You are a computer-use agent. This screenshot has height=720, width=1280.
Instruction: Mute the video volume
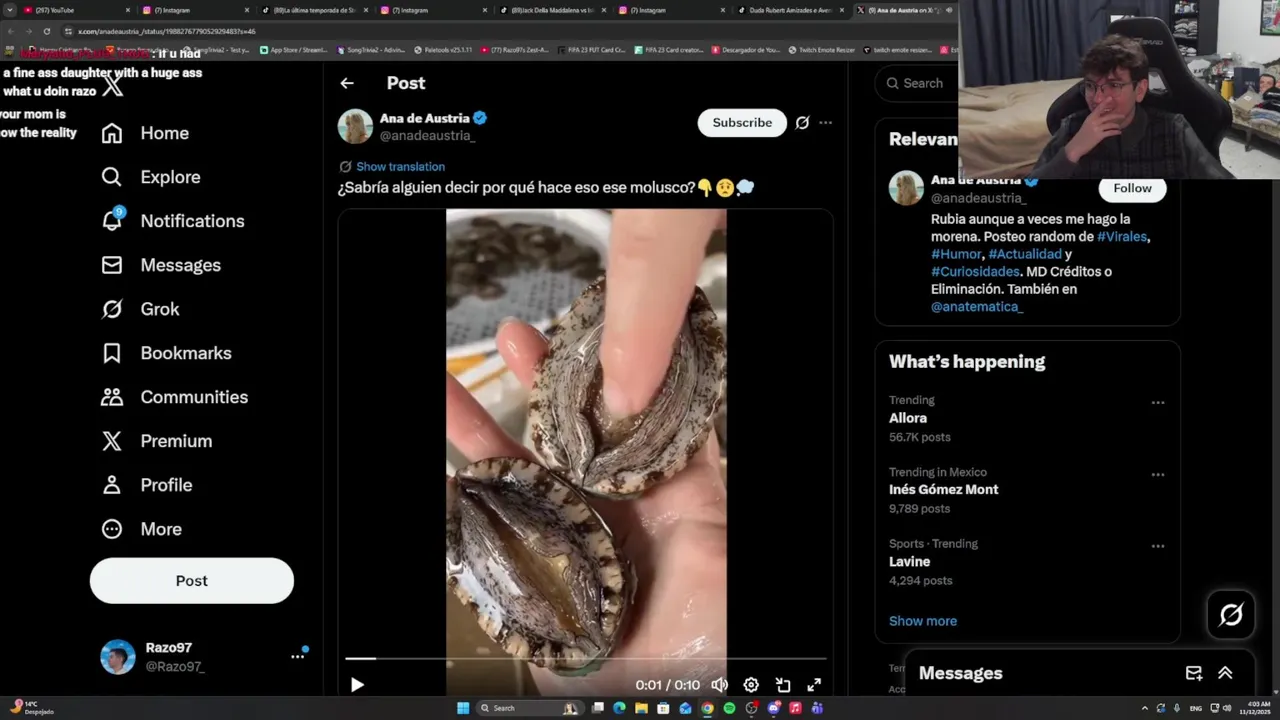[x=719, y=685]
